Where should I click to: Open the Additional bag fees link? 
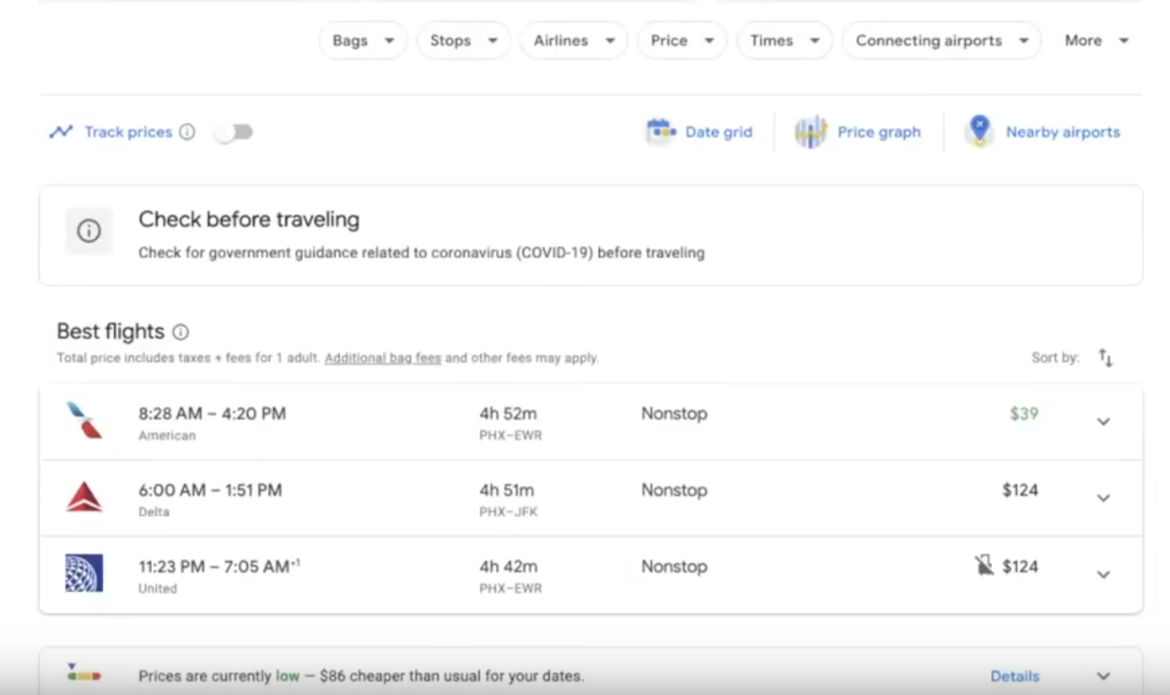pos(382,357)
